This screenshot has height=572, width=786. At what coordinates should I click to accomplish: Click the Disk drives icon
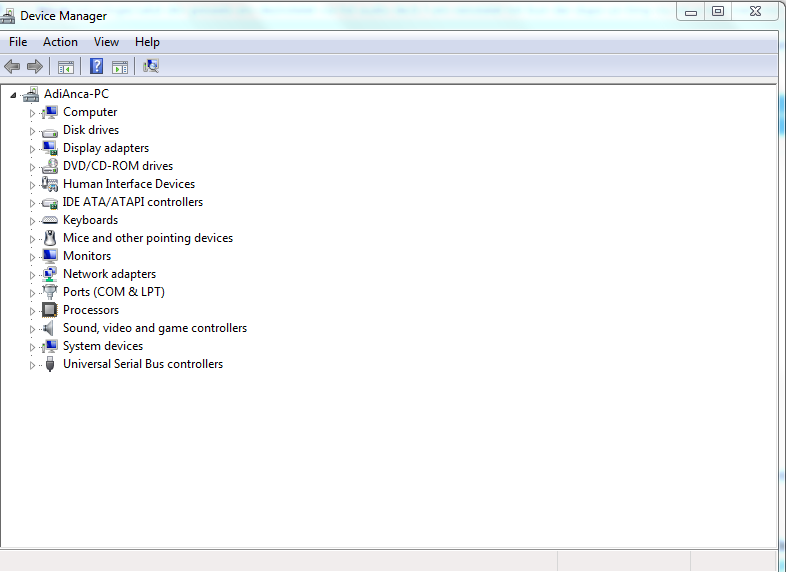50,131
